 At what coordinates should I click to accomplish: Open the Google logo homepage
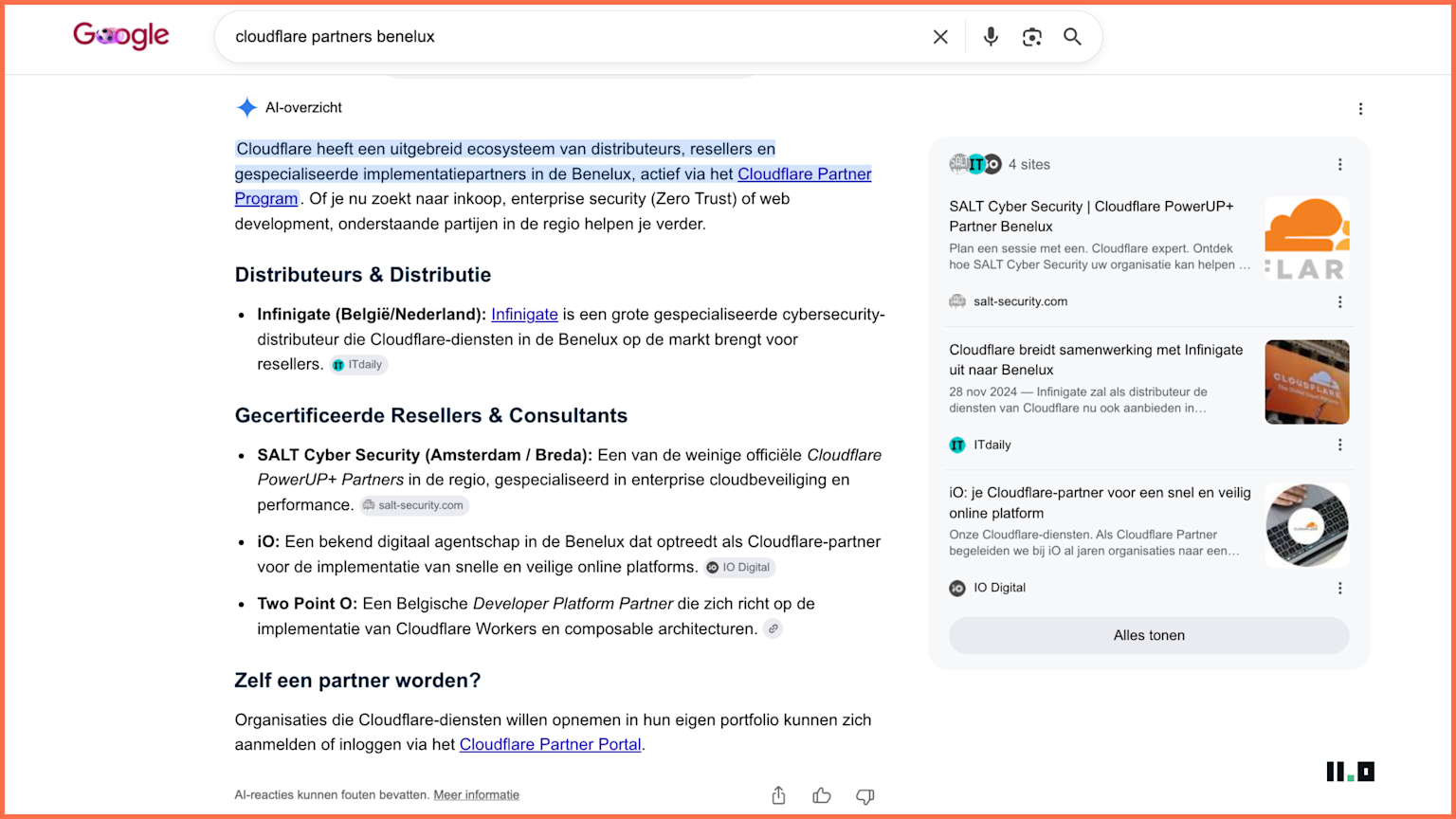pyautogui.click(x=121, y=36)
